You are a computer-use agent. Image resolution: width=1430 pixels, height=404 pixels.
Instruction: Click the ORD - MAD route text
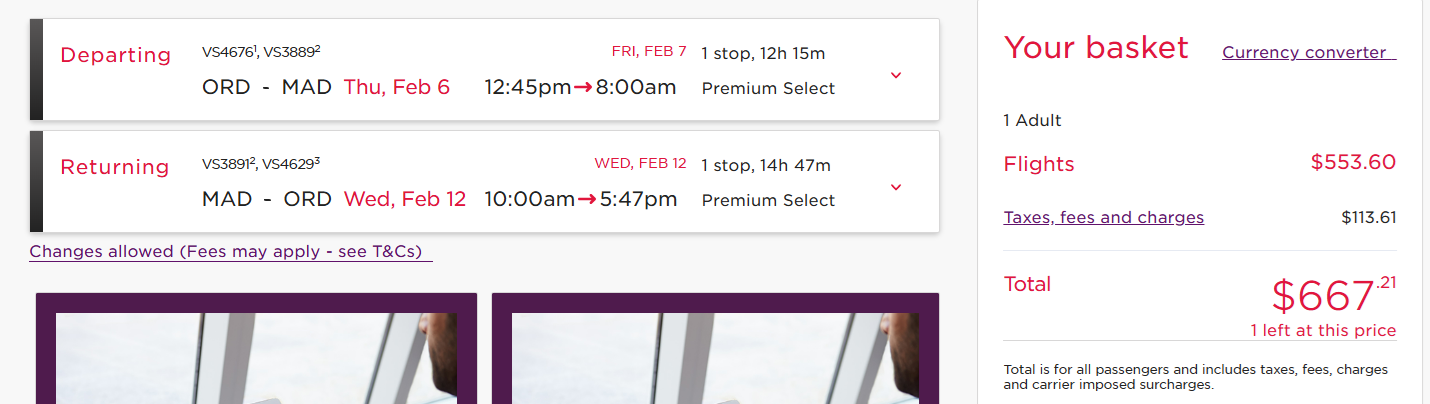(266, 87)
